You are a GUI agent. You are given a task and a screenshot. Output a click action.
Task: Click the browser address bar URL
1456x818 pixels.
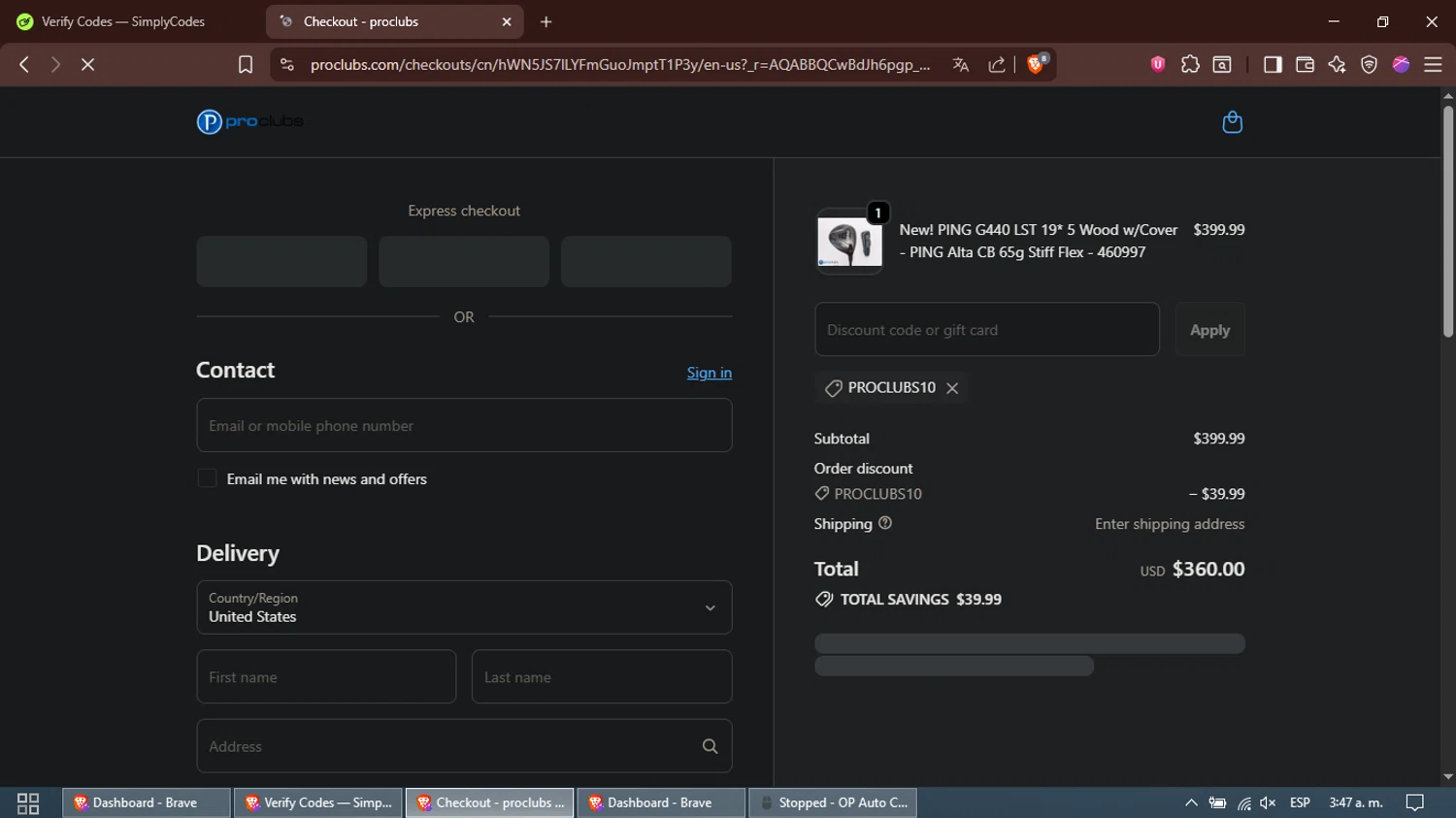(x=620, y=64)
